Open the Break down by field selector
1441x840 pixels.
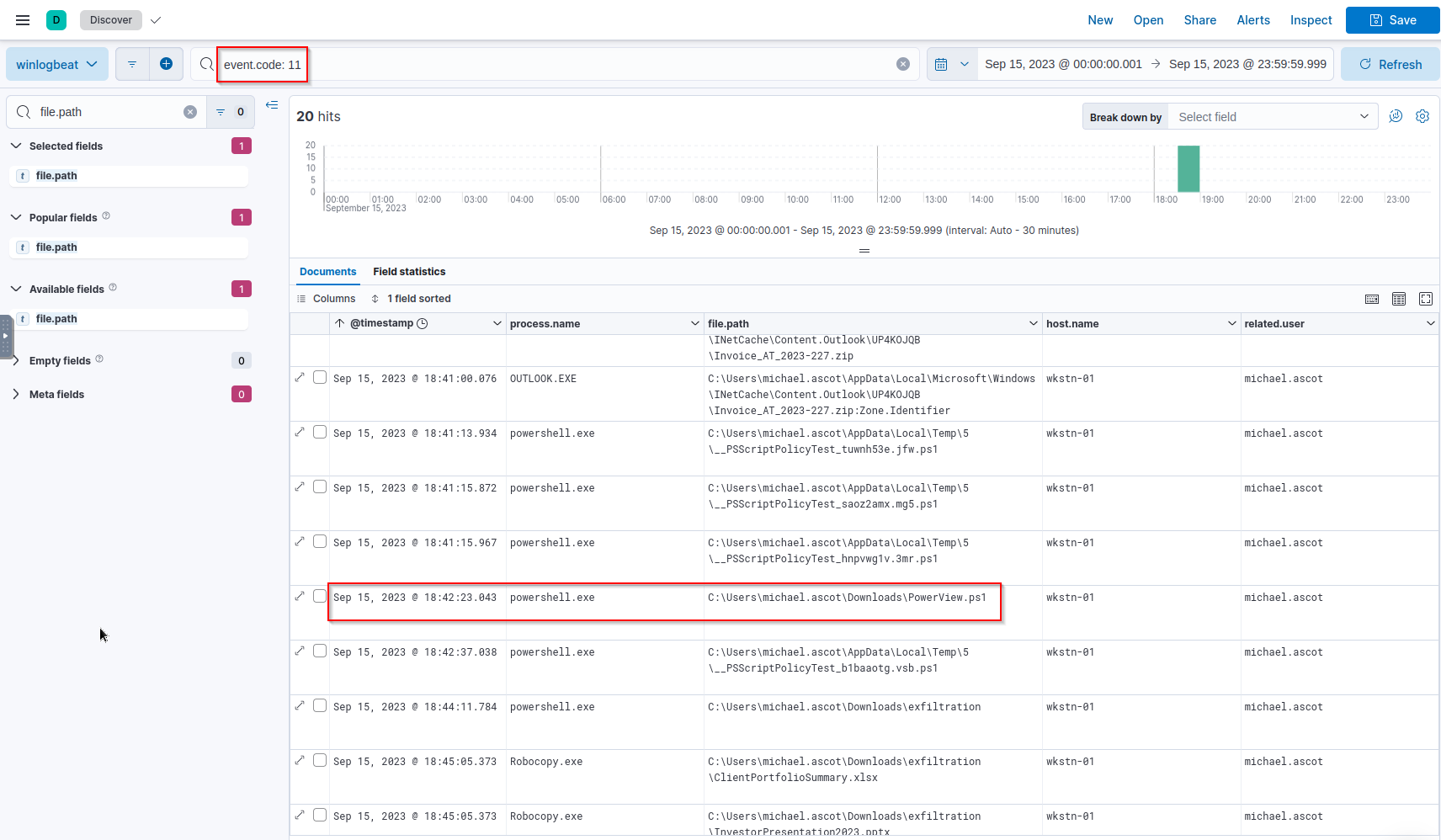(x=1272, y=117)
